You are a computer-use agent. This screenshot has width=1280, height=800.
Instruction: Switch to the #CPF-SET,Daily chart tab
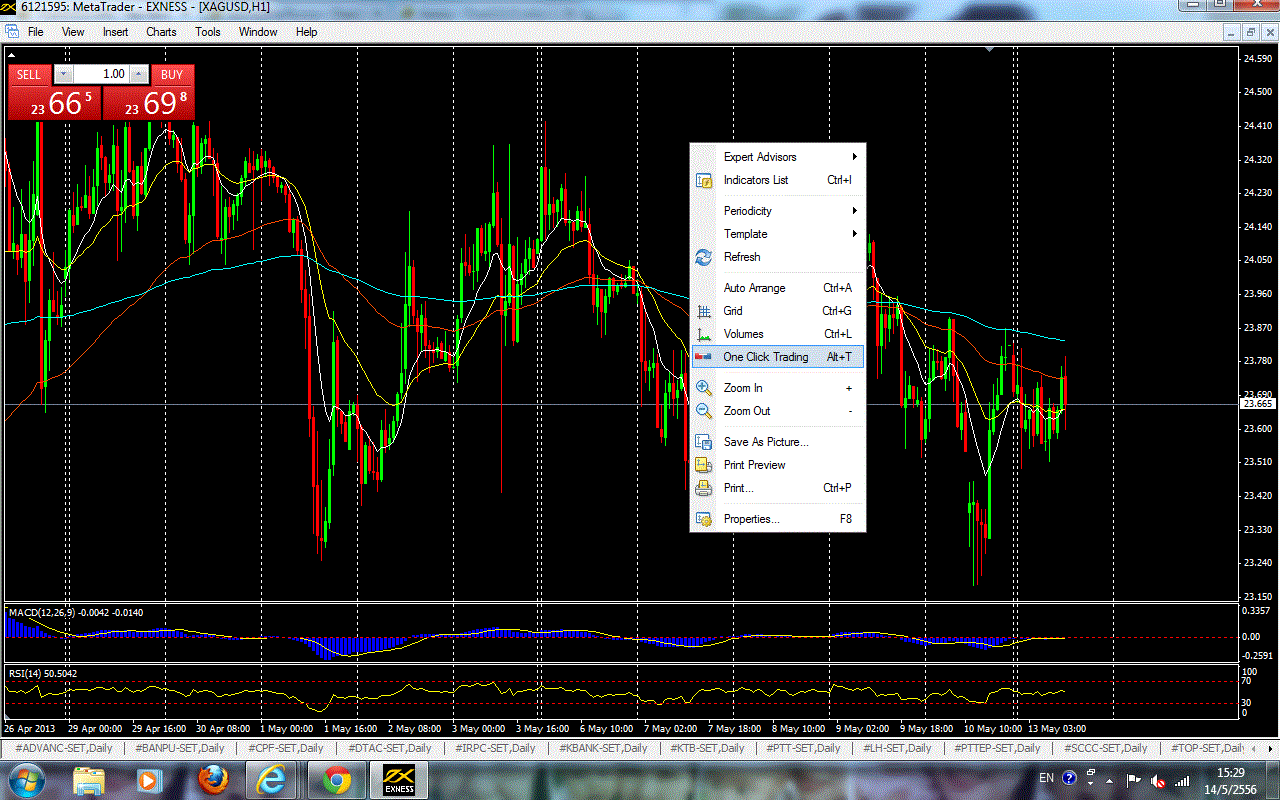pyautogui.click(x=285, y=748)
